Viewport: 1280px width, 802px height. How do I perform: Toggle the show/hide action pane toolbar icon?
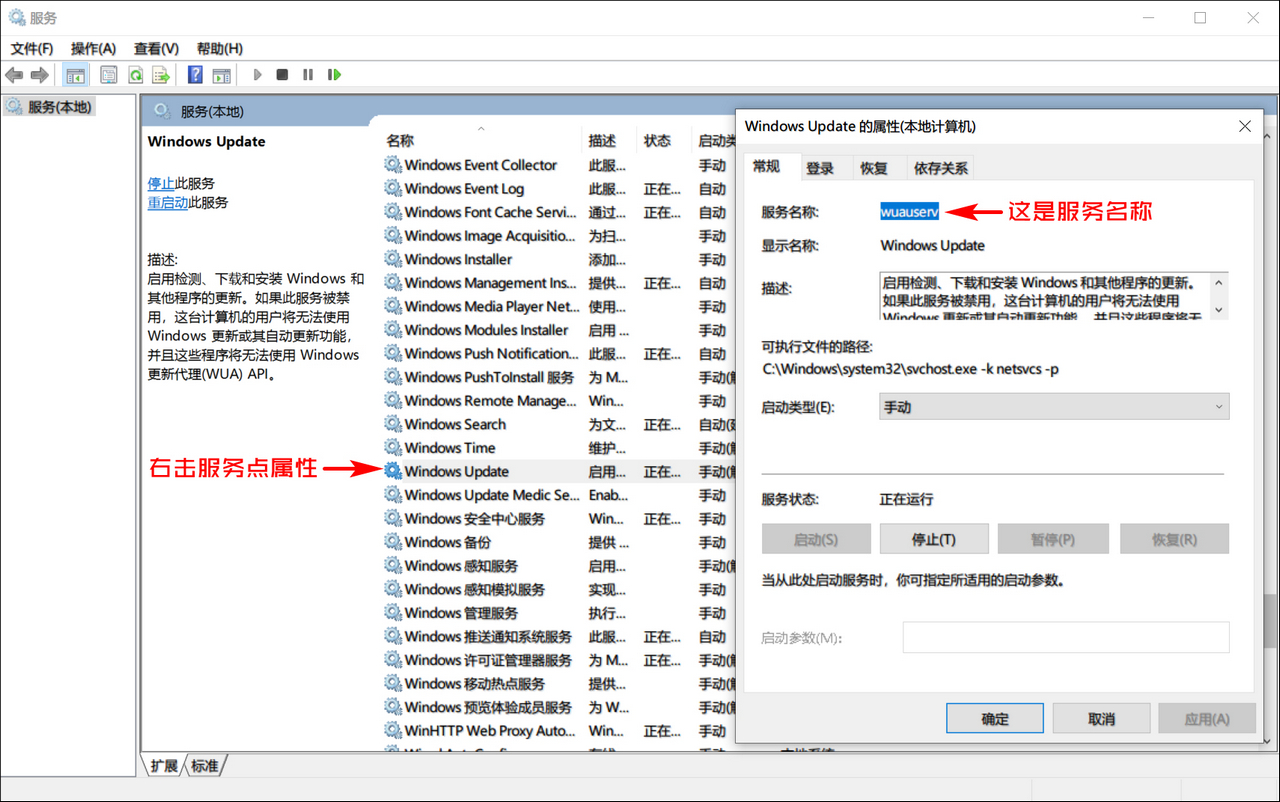click(222, 75)
